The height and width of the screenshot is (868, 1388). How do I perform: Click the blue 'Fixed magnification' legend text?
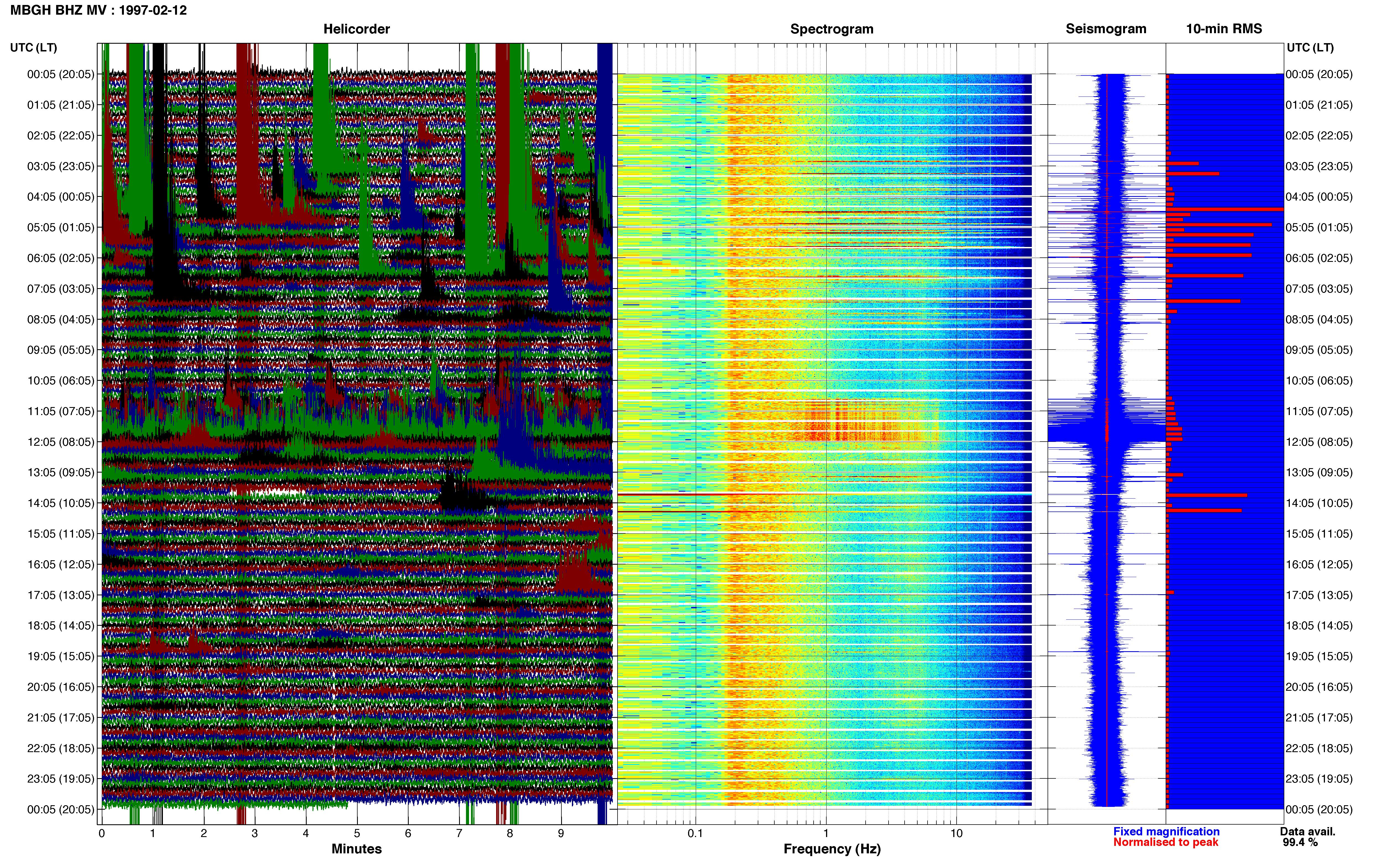[x=1166, y=831]
